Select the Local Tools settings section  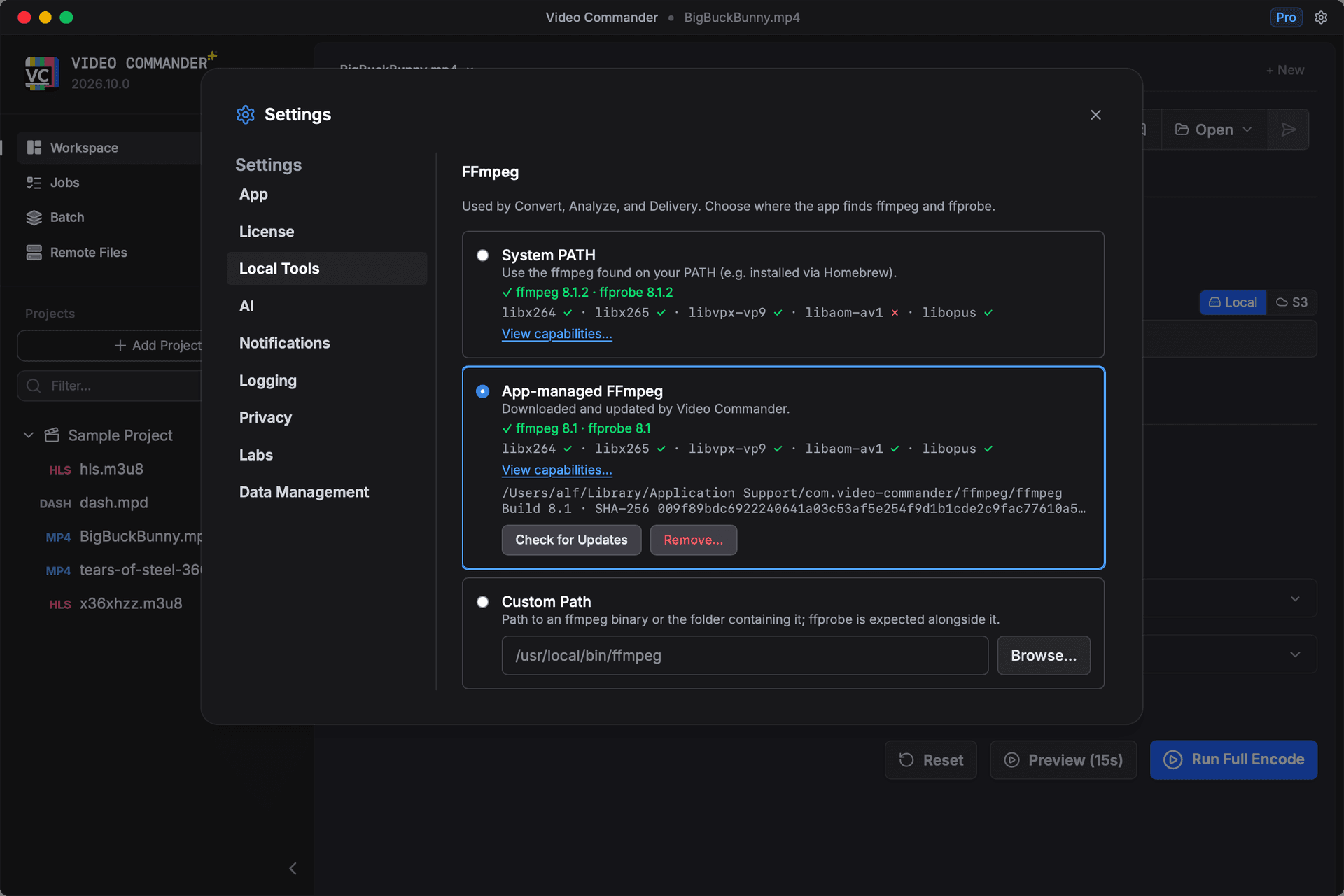click(327, 269)
